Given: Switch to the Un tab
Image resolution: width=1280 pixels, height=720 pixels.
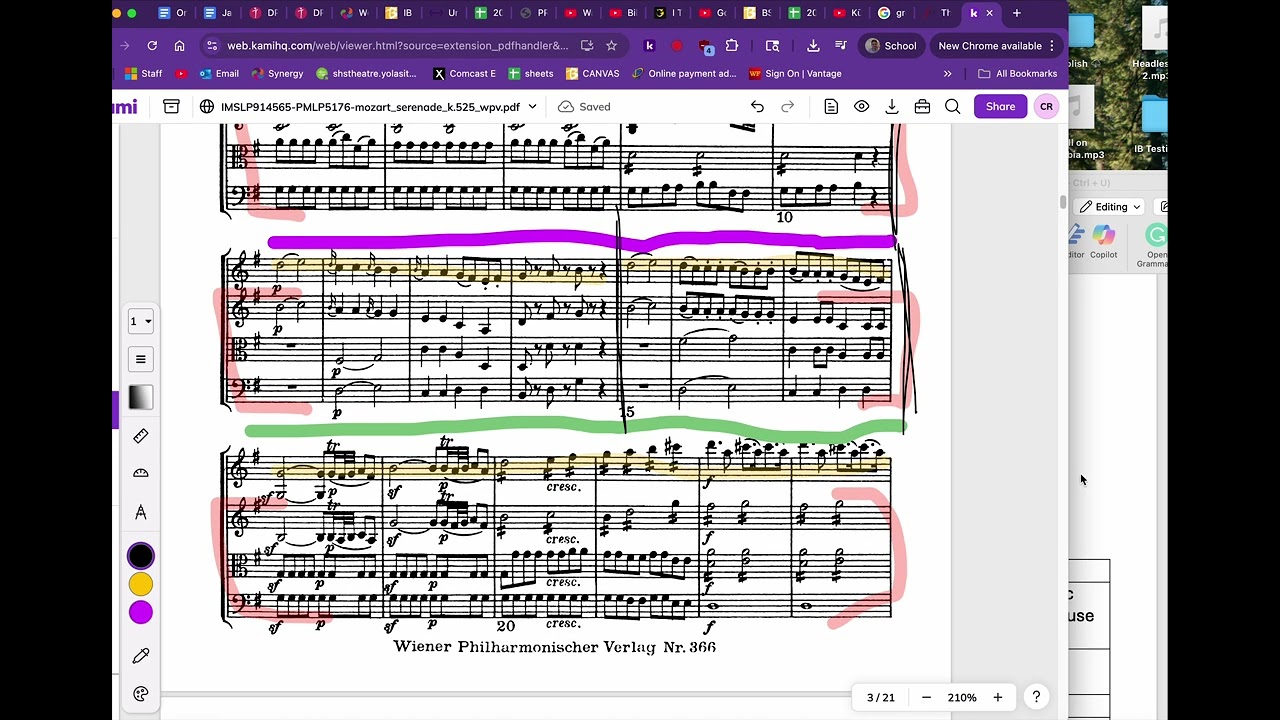Looking at the screenshot, I should coord(443,13).
